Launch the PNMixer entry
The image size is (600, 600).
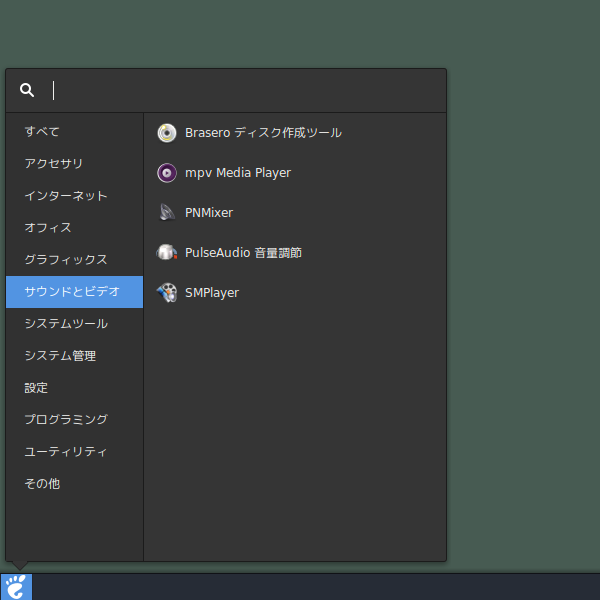(x=295, y=213)
